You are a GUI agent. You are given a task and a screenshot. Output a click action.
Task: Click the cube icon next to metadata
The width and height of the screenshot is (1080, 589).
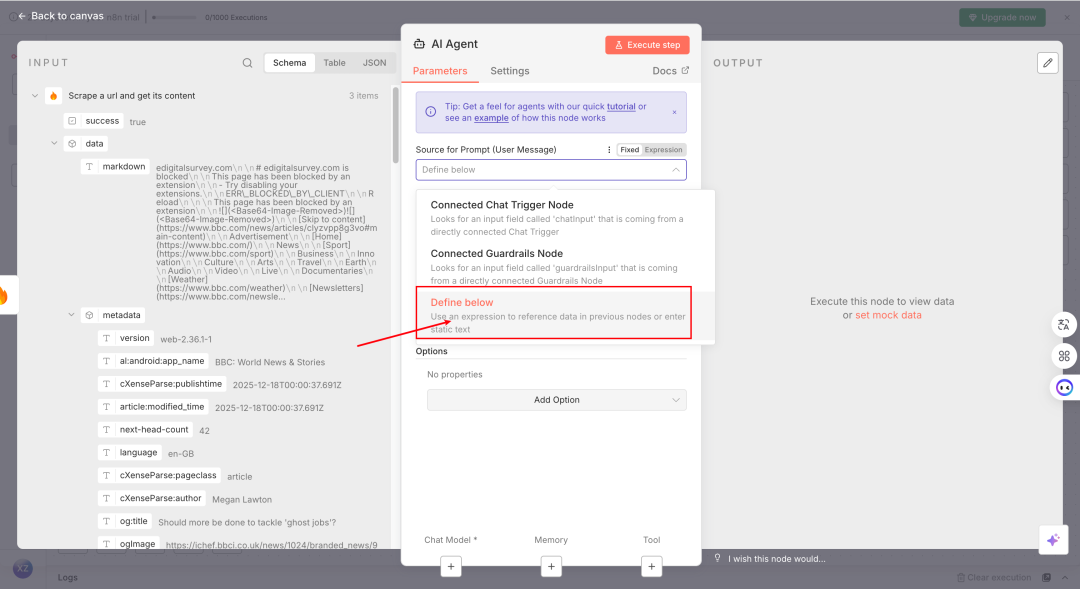90,316
